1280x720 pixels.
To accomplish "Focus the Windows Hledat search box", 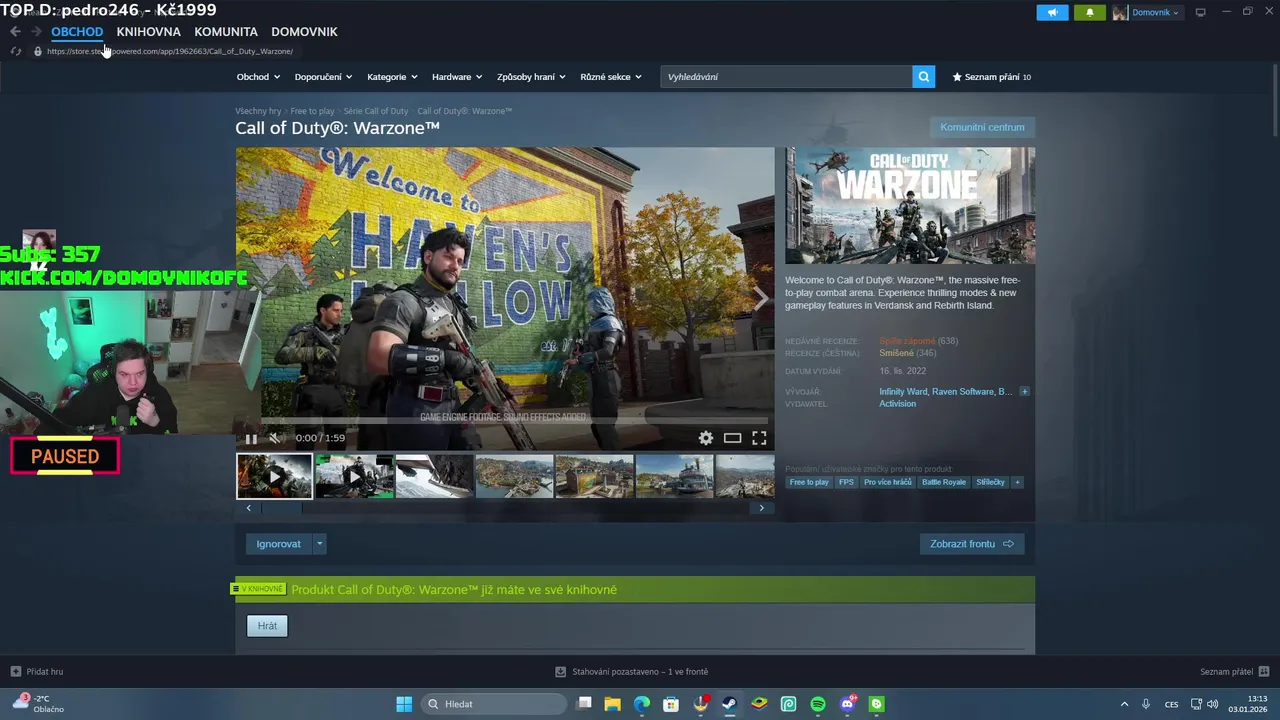I will pos(495,704).
